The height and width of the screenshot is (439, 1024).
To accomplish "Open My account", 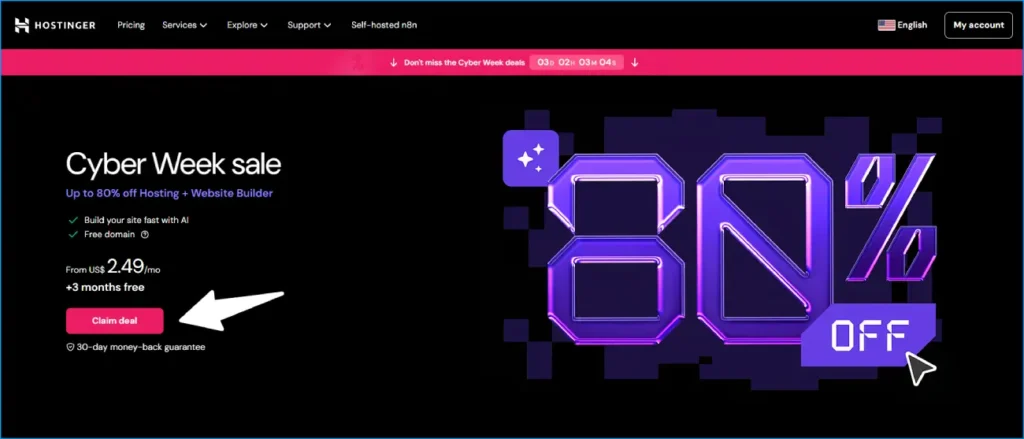I will click(x=978, y=25).
